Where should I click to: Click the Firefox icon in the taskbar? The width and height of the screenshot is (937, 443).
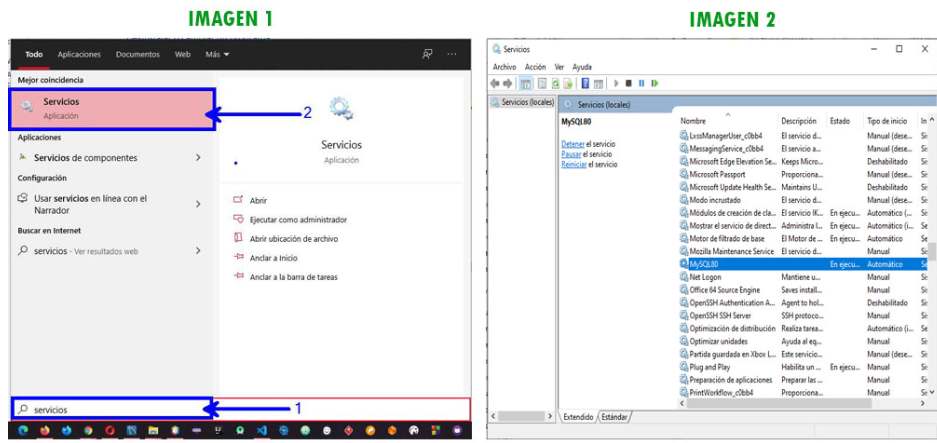coord(43,431)
